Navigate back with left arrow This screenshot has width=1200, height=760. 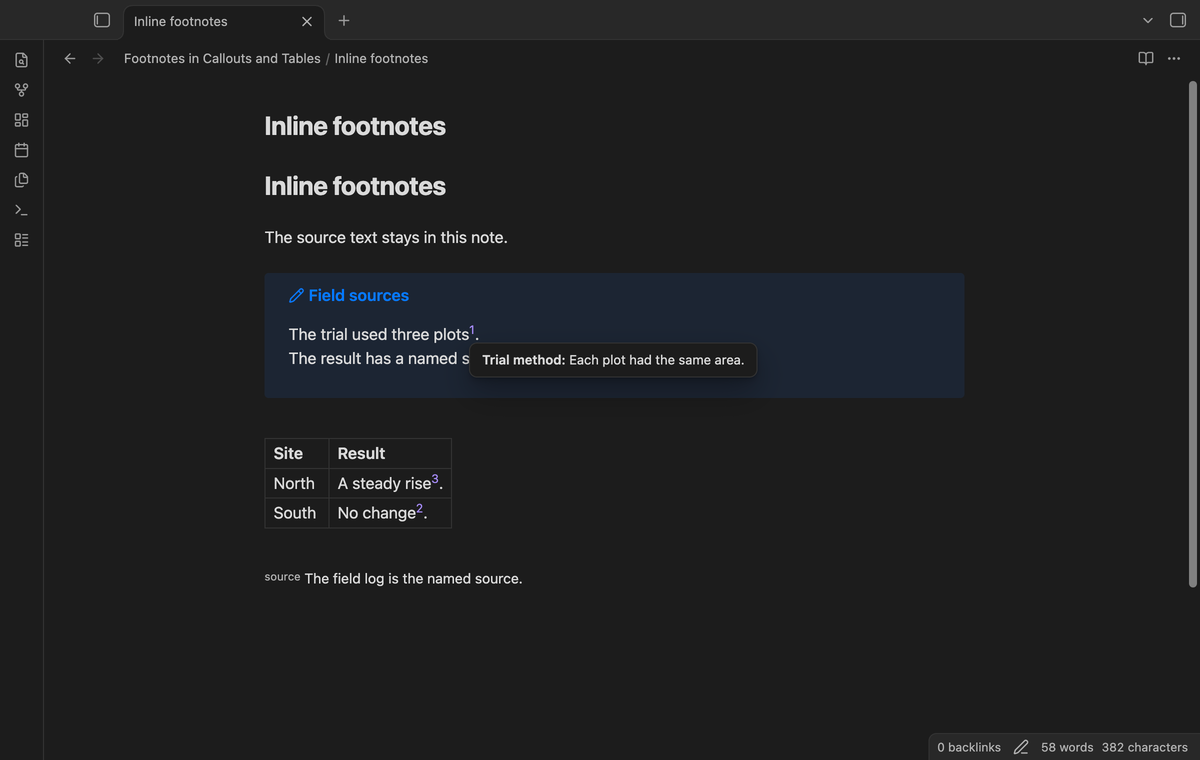tap(70, 58)
